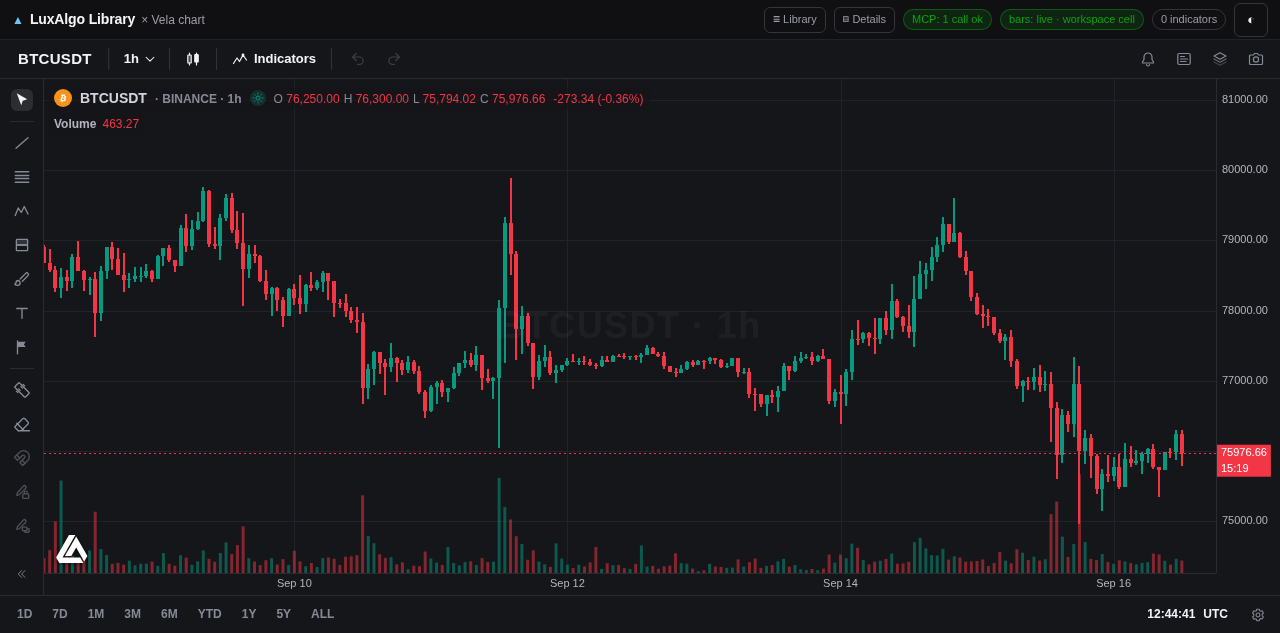Toggle lock all drawings icon
The width and height of the screenshot is (1280, 633).
pos(22,526)
